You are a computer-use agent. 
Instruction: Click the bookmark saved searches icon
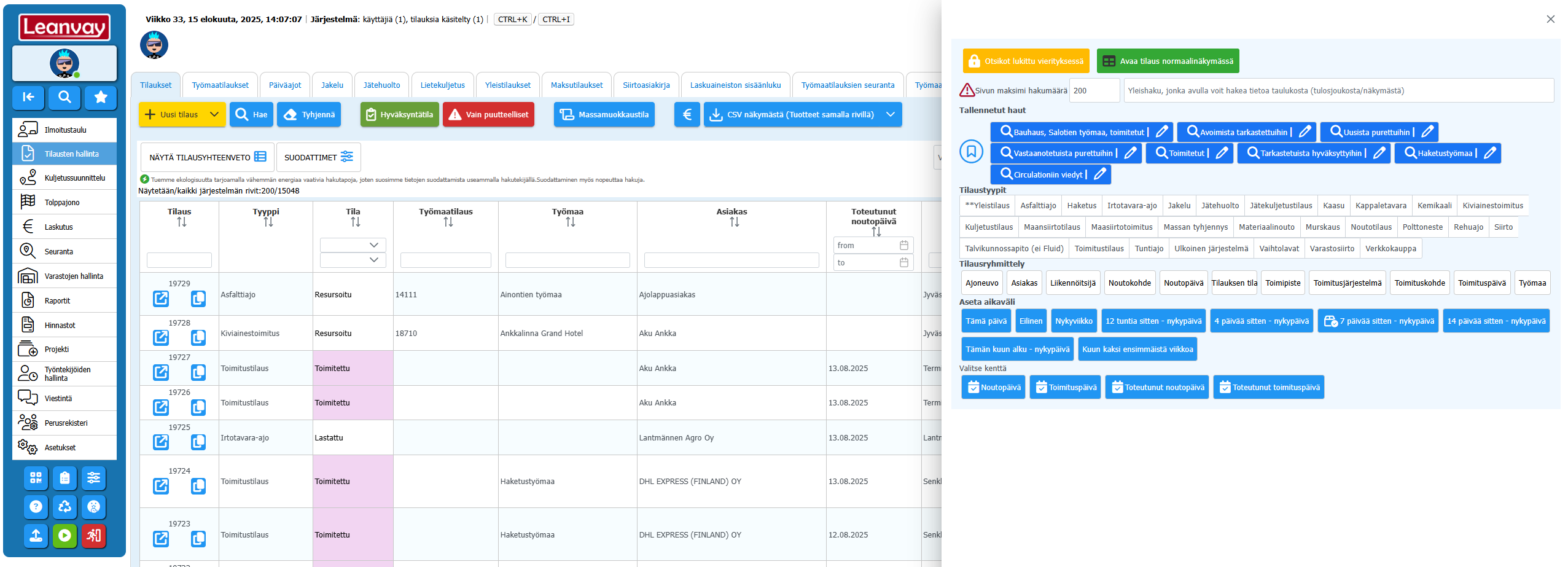[971, 151]
